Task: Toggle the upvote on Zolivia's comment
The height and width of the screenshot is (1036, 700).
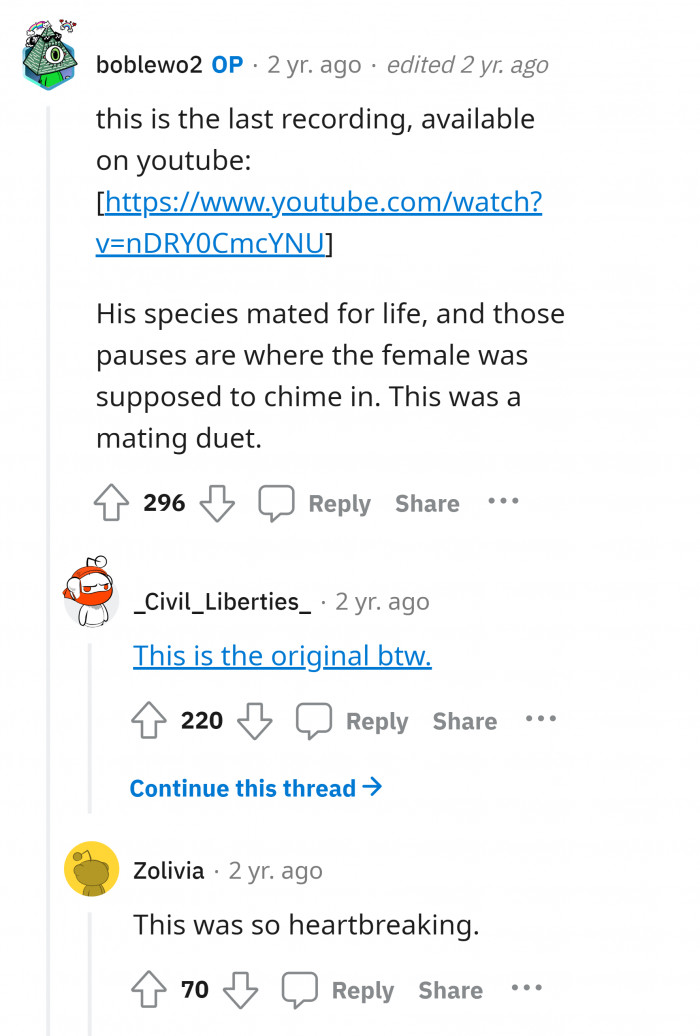Action: [x=148, y=990]
